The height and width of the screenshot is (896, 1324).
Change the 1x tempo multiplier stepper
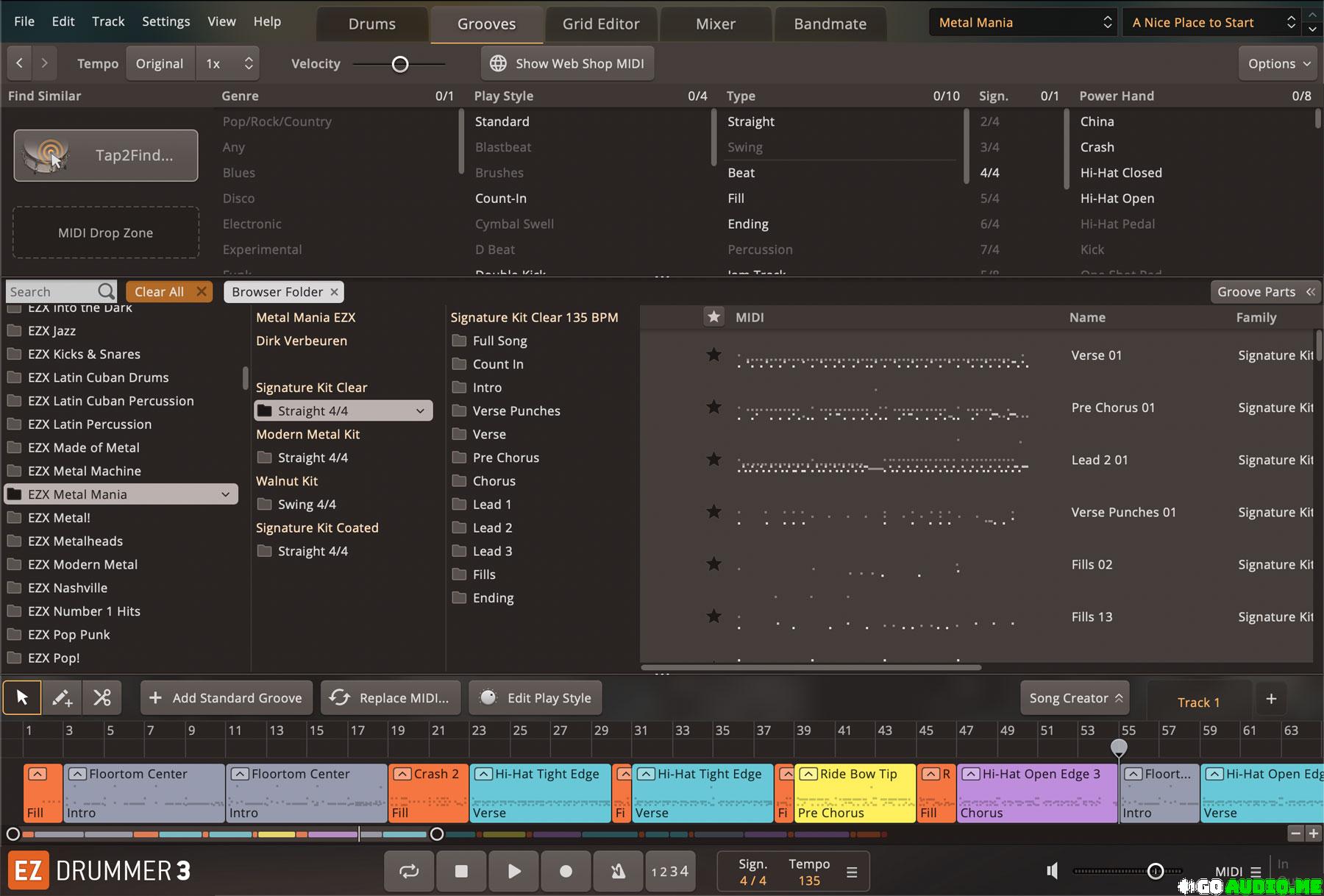click(x=249, y=63)
